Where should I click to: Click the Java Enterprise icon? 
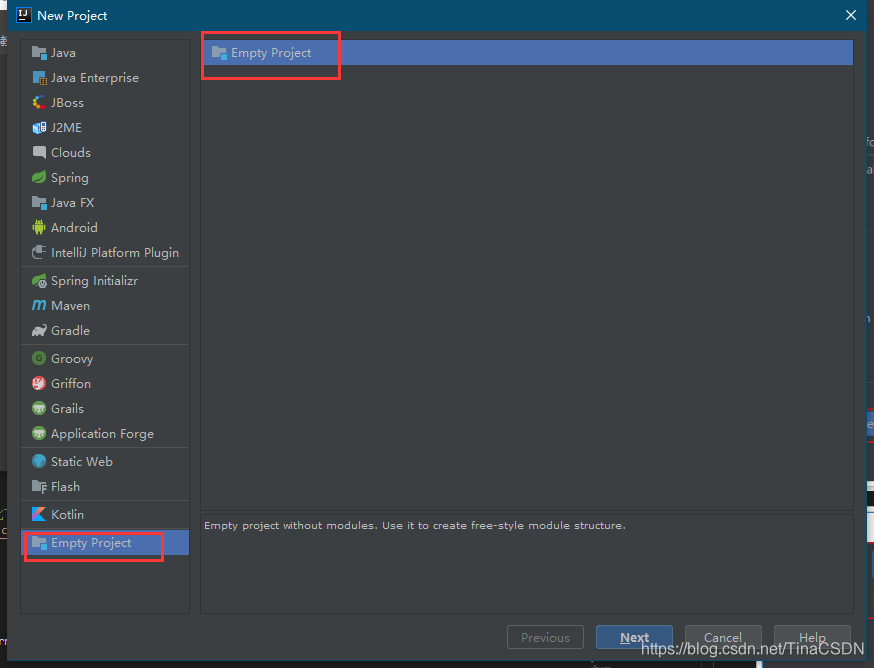[39, 78]
